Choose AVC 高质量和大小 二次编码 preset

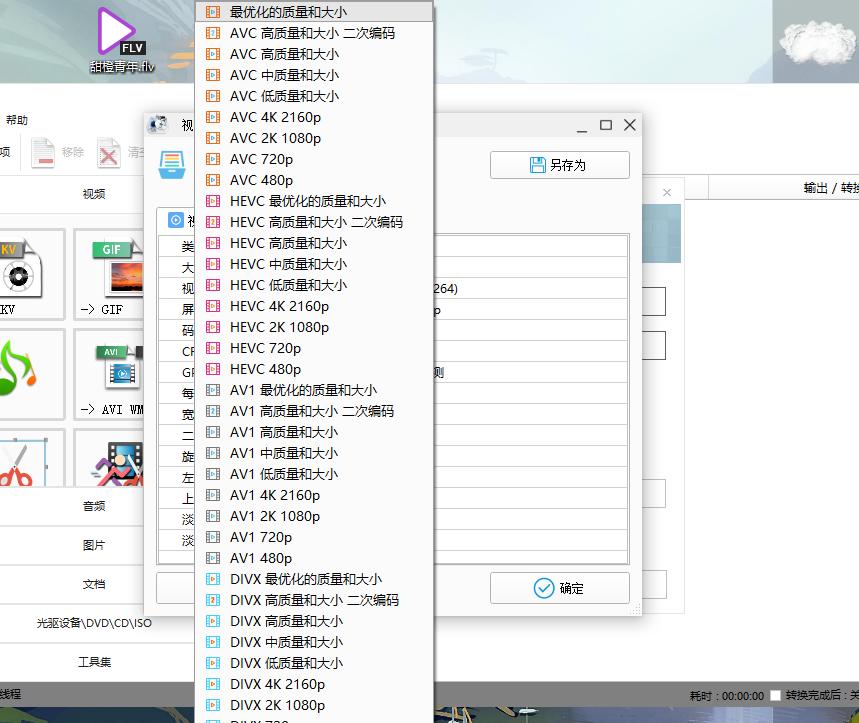(x=314, y=33)
